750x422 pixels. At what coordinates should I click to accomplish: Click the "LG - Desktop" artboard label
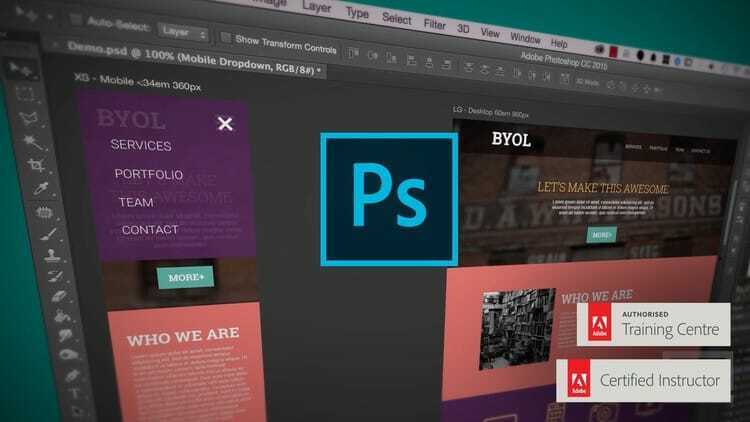click(491, 113)
